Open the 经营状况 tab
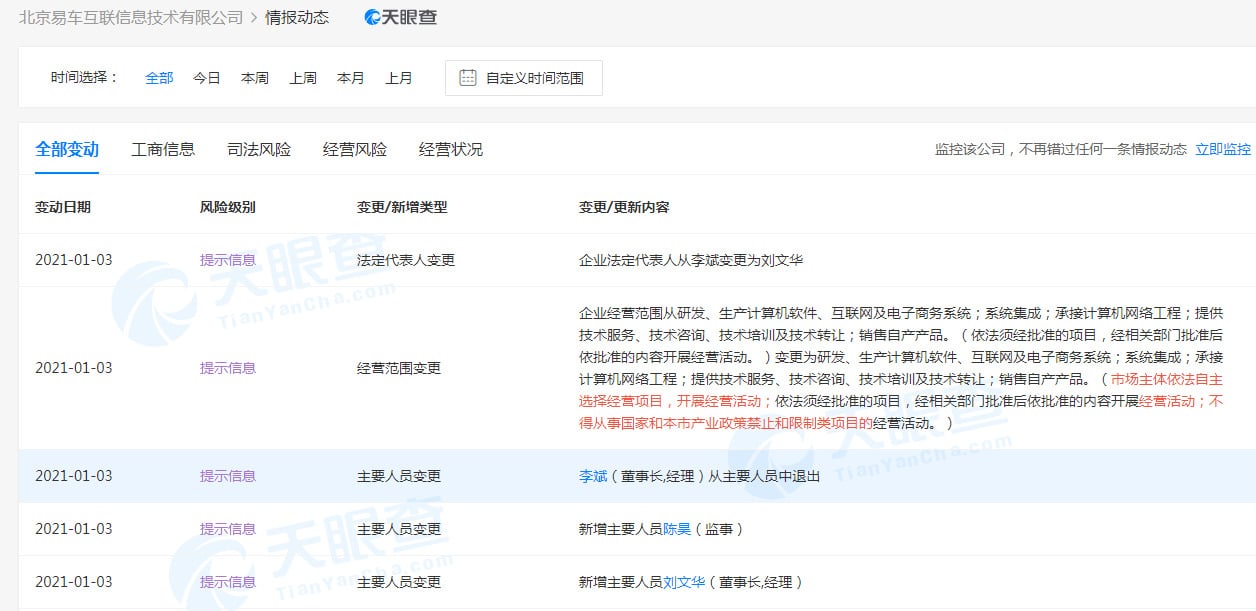Screen dimensions: 1256x611 [450, 149]
